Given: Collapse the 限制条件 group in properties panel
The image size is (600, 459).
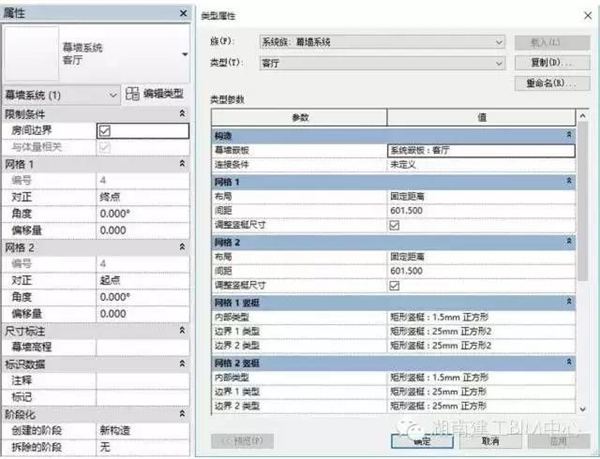Looking at the screenshot, I should coord(181,114).
